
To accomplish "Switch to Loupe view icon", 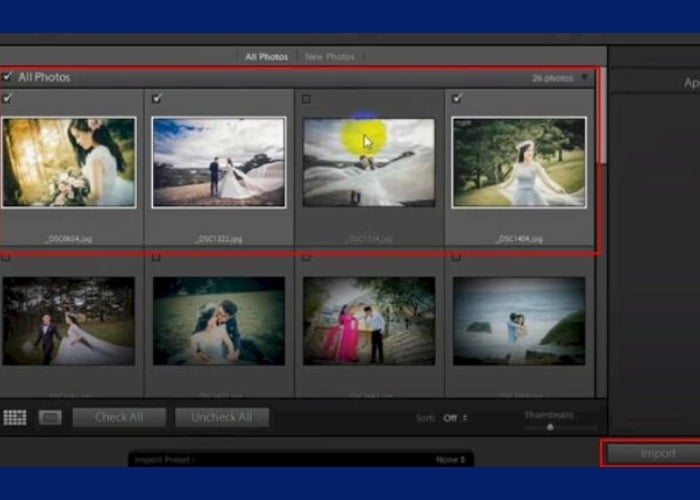I will tap(50, 417).
